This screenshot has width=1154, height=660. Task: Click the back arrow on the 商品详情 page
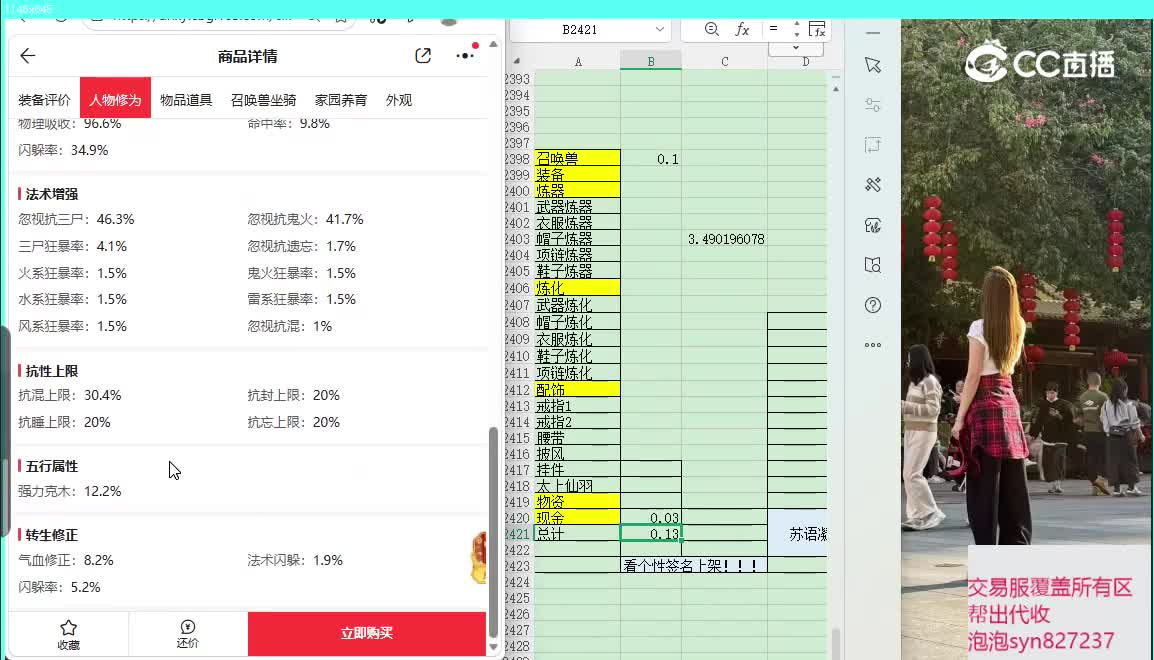[x=28, y=56]
